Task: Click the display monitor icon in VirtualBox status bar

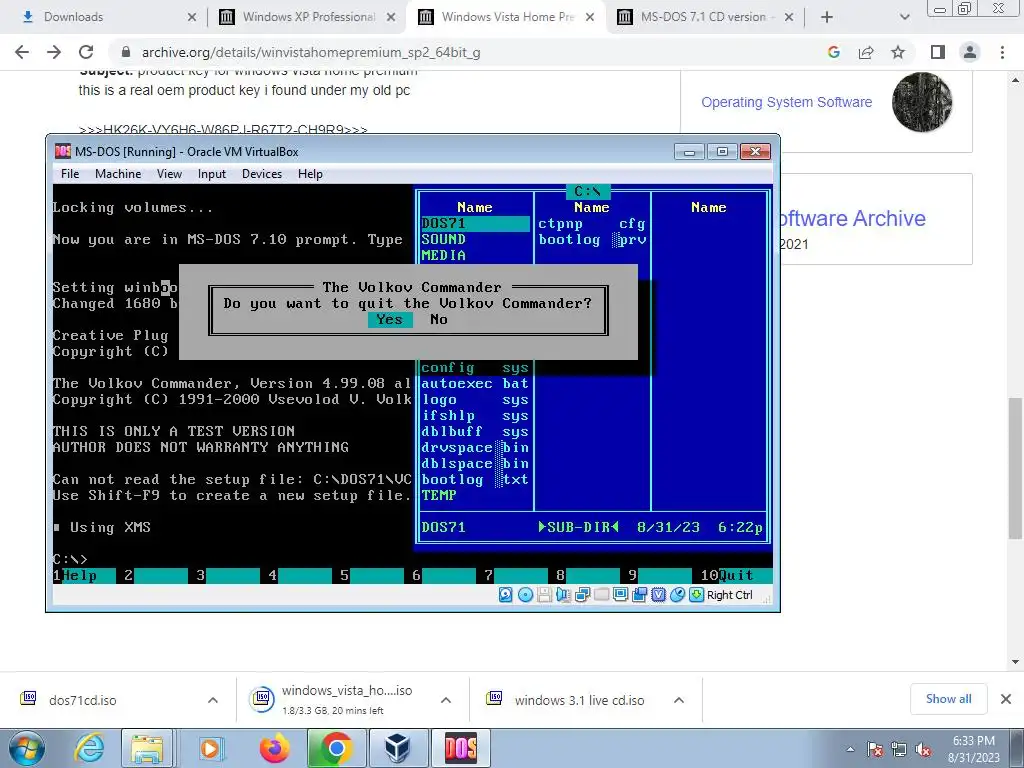Action: coord(620,595)
